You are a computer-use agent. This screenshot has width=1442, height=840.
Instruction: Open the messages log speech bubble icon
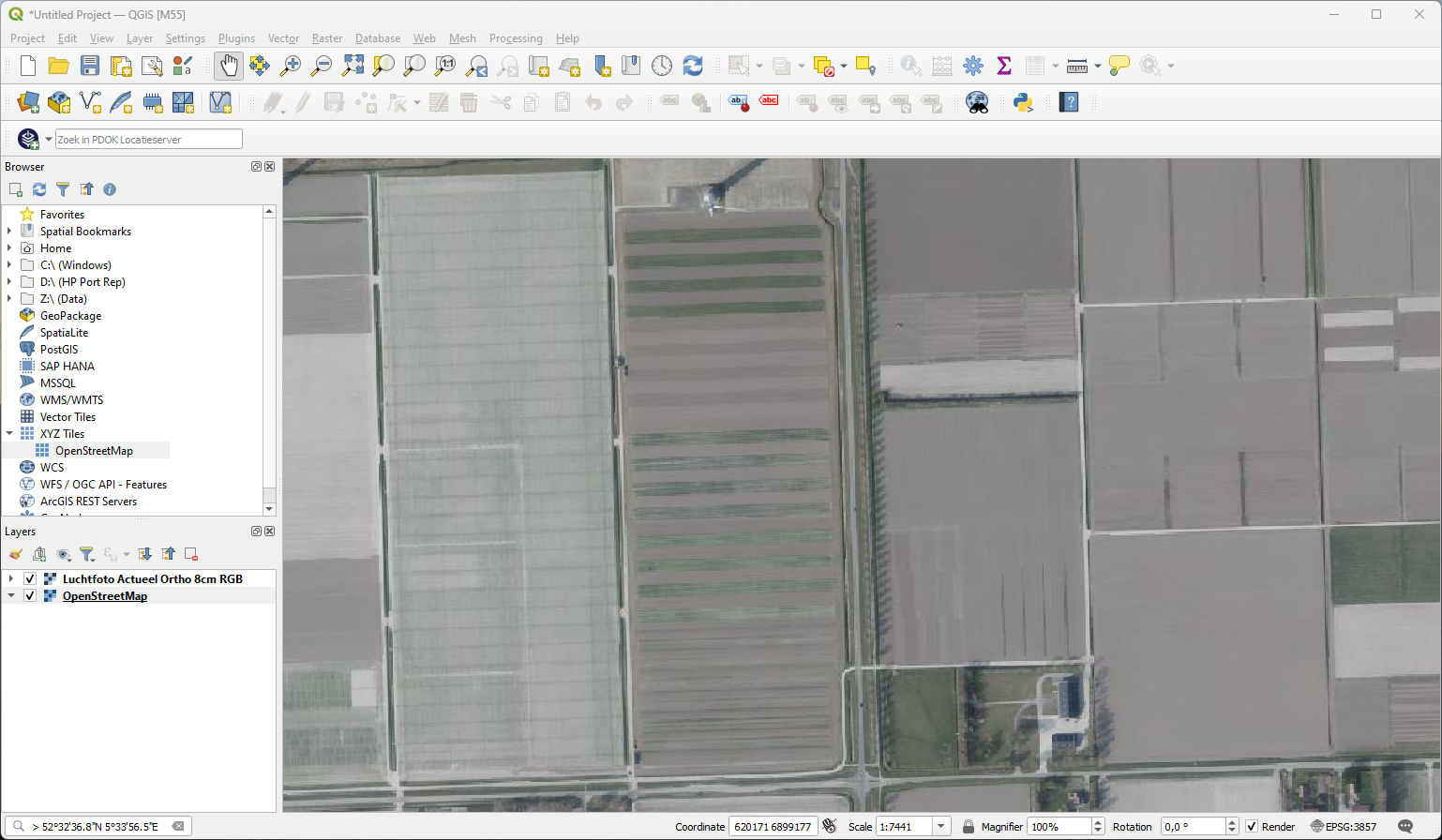[x=1405, y=826]
